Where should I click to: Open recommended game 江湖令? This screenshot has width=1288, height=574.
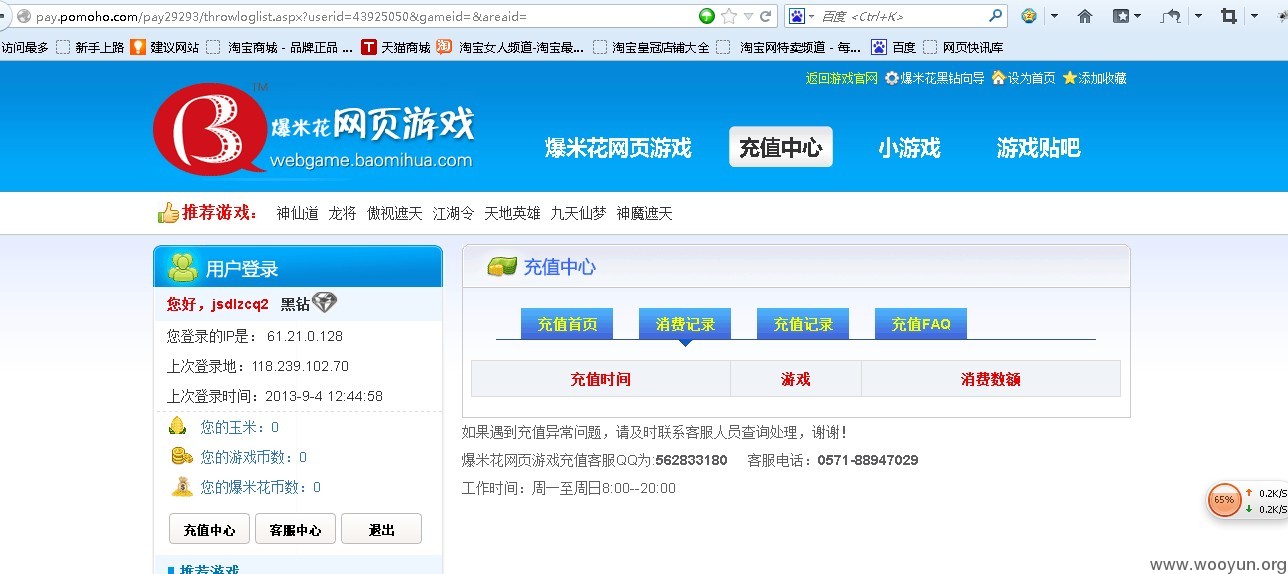[453, 213]
